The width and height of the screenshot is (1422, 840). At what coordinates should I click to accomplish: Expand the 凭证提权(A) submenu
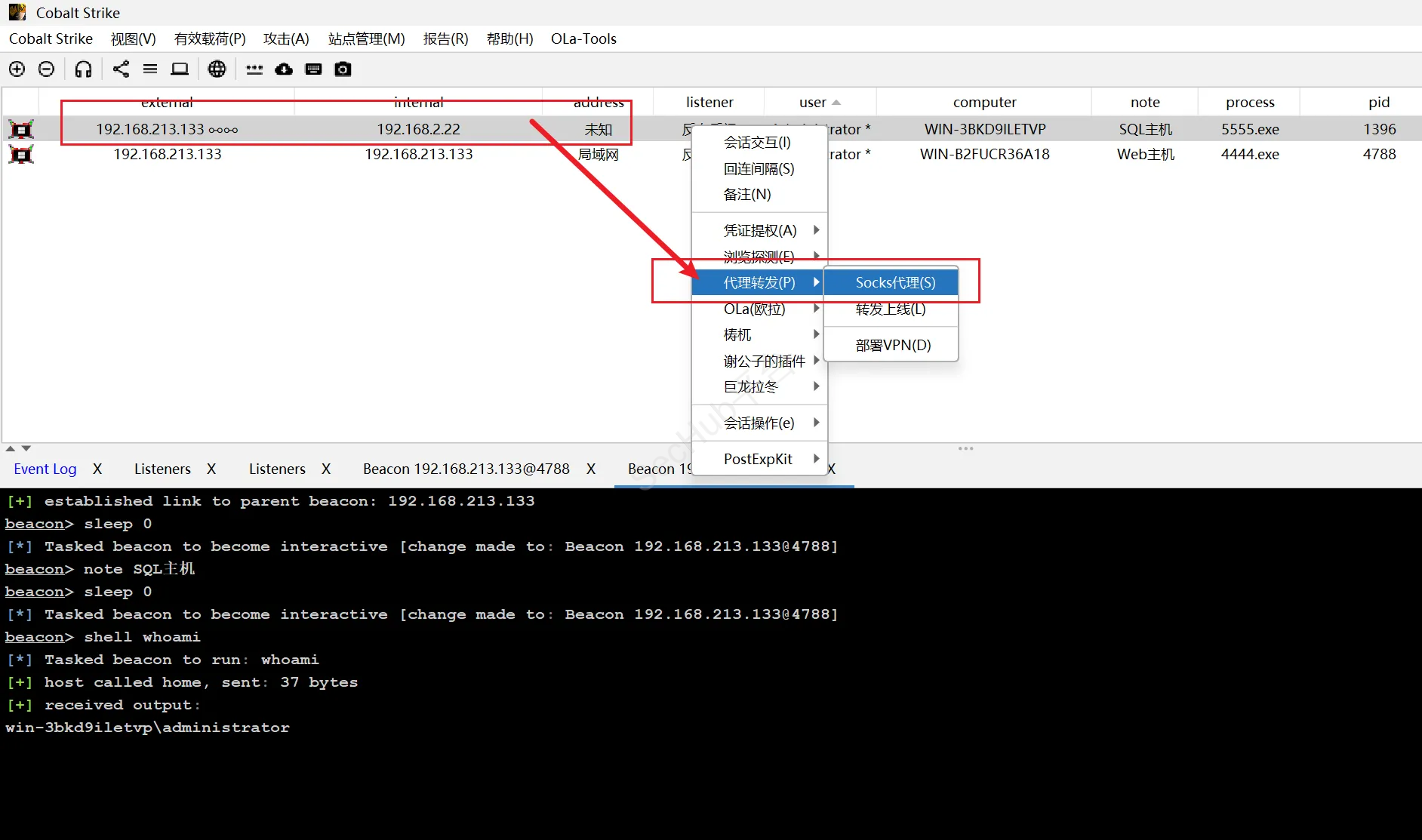[x=759, y=230]
